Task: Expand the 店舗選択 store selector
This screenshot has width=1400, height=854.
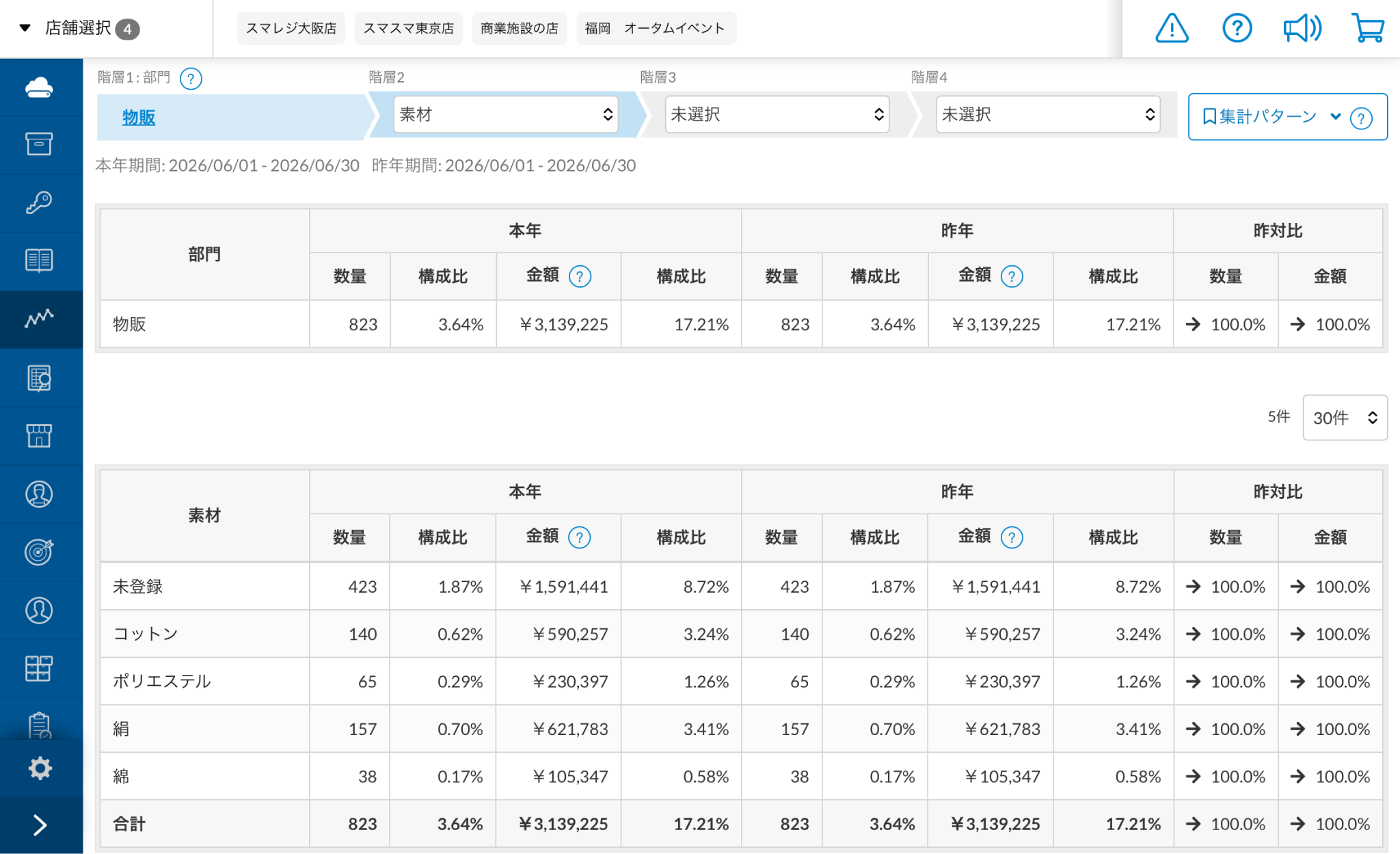Action: click(x=79, y=28)
